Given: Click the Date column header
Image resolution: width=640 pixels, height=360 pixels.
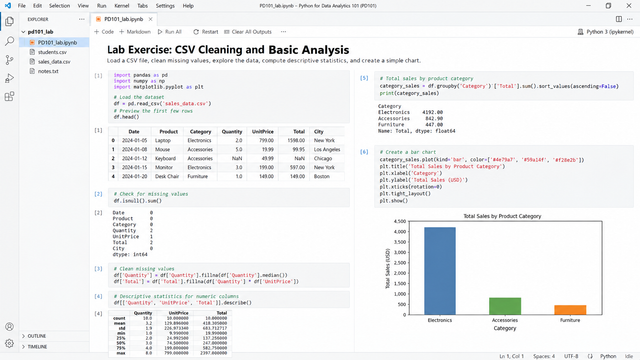Looking at the screenshot, I should click(x=134, y=131).
